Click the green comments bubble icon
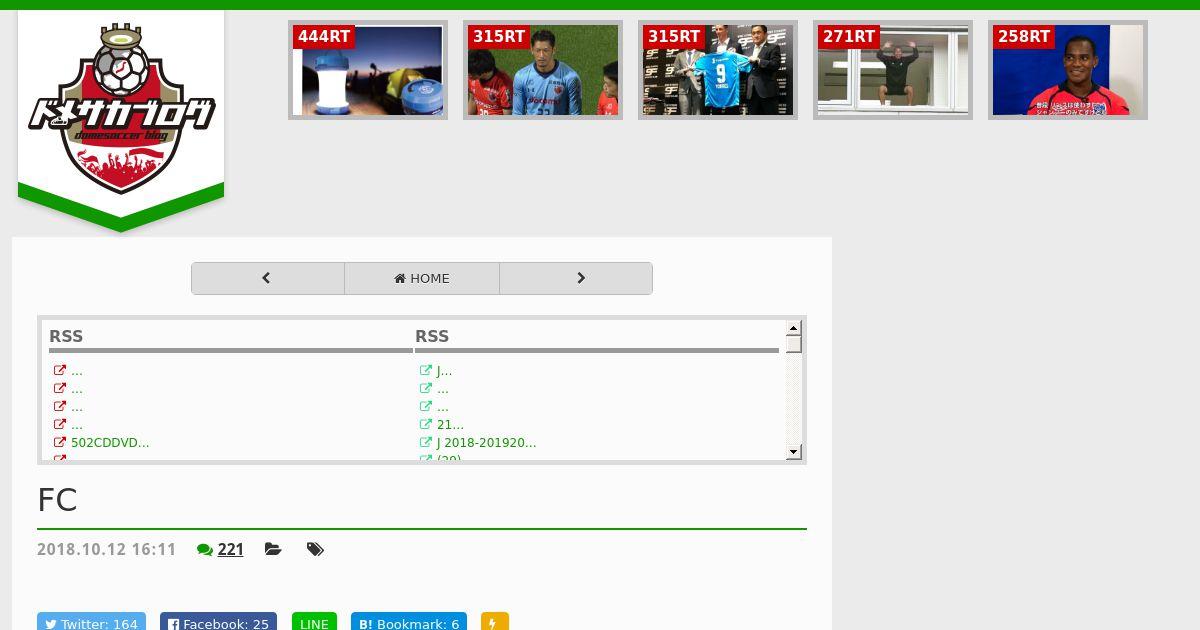The image size is (1200, 630). coord(205,550)
